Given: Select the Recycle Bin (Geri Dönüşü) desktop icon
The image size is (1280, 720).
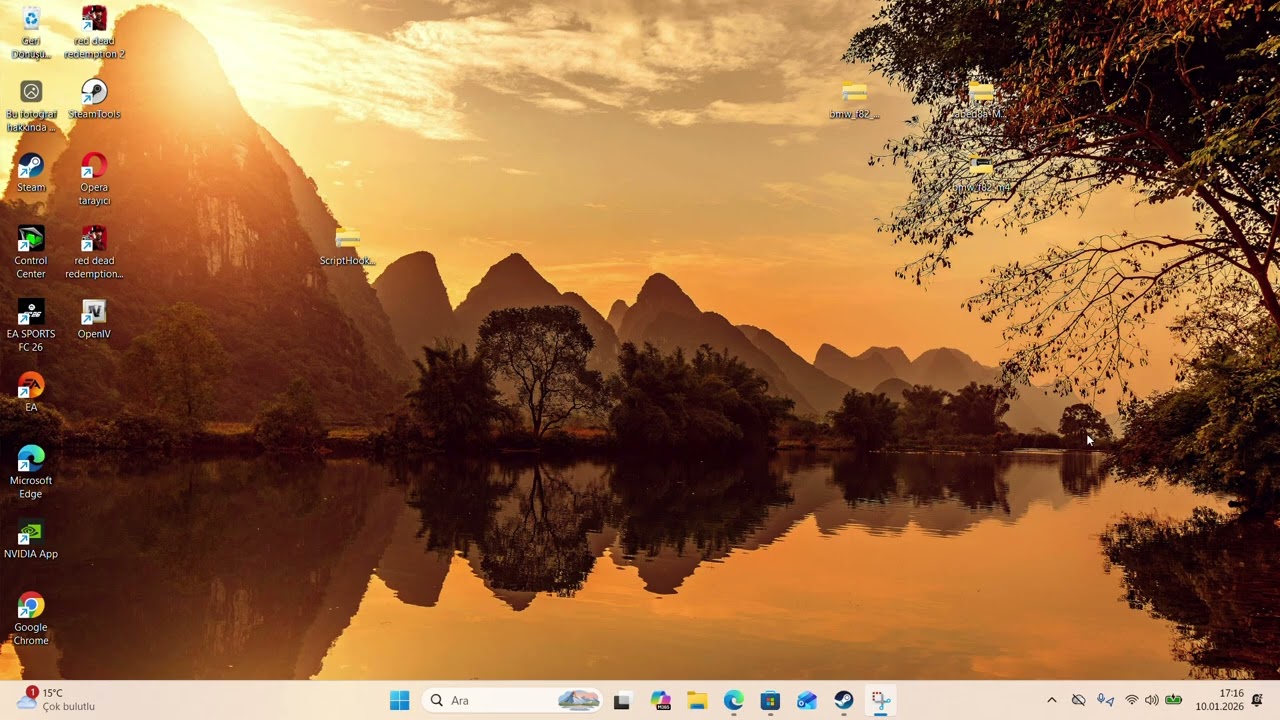Looking at the screenshot, I should (x=31, y=32).
